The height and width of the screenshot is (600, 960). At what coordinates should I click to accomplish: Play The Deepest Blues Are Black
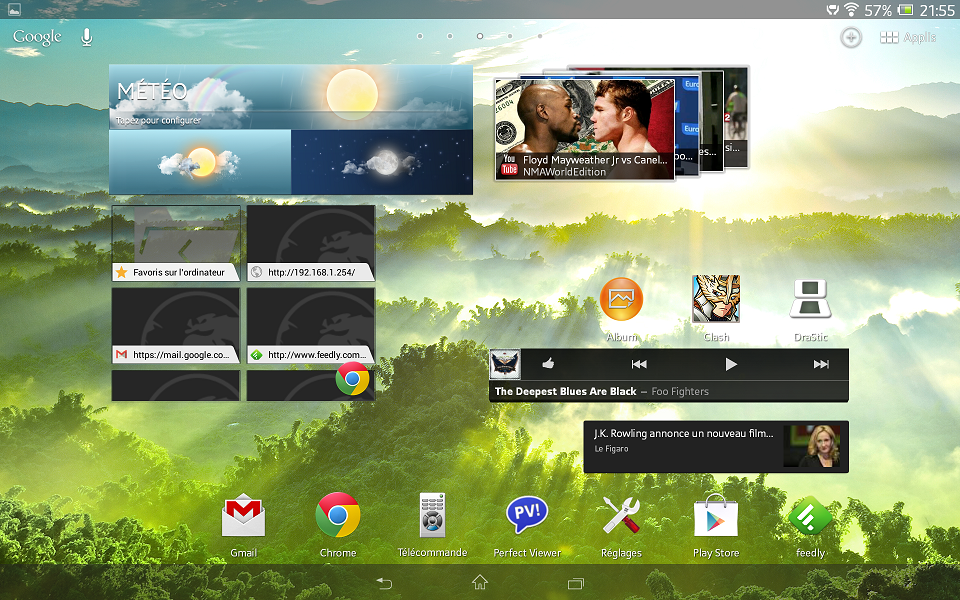pyautogui.click(x=730, y=364)
